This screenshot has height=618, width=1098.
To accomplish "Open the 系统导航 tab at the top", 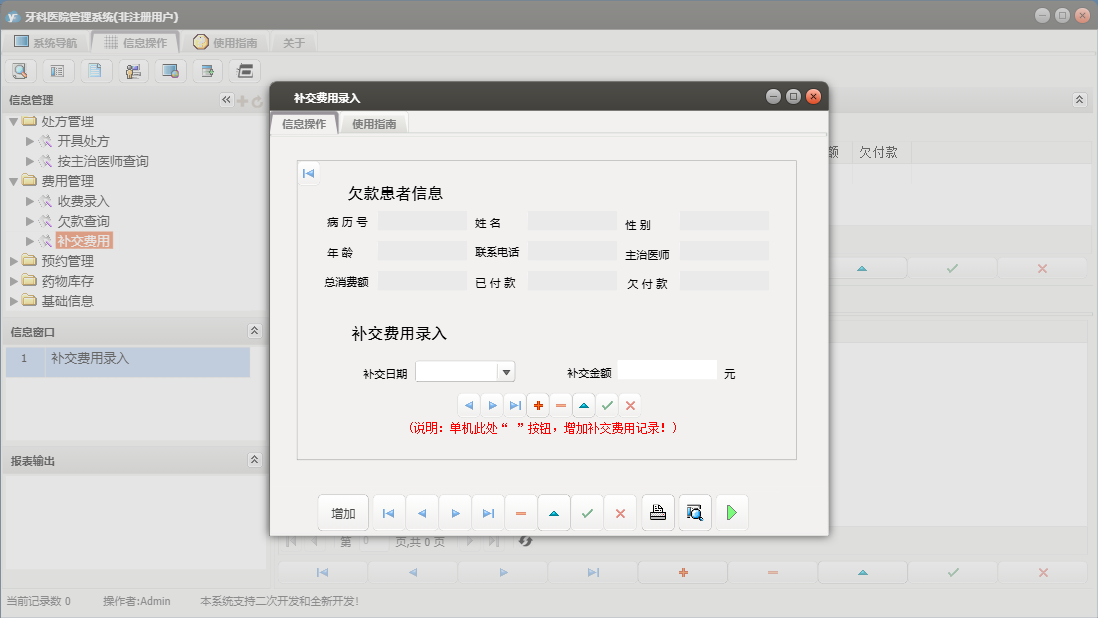I will tap(45, 41).
